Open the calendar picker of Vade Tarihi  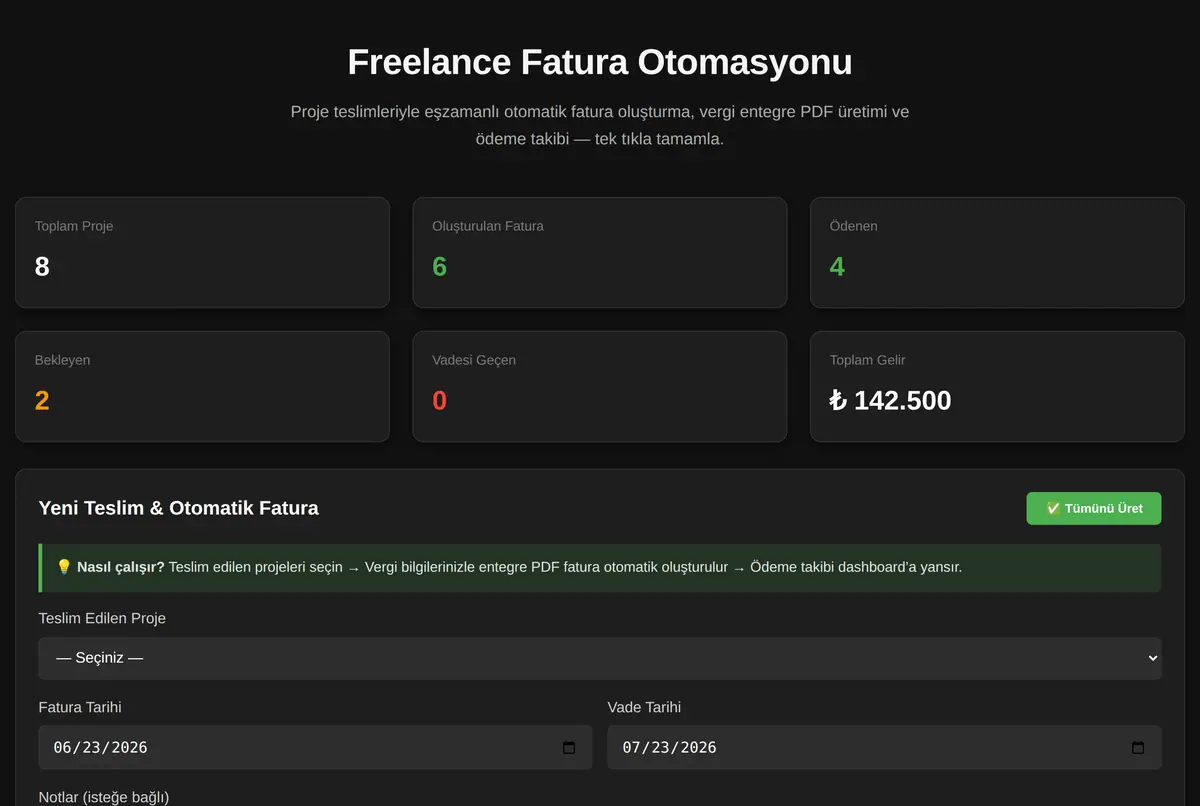tap(1138, 748)
